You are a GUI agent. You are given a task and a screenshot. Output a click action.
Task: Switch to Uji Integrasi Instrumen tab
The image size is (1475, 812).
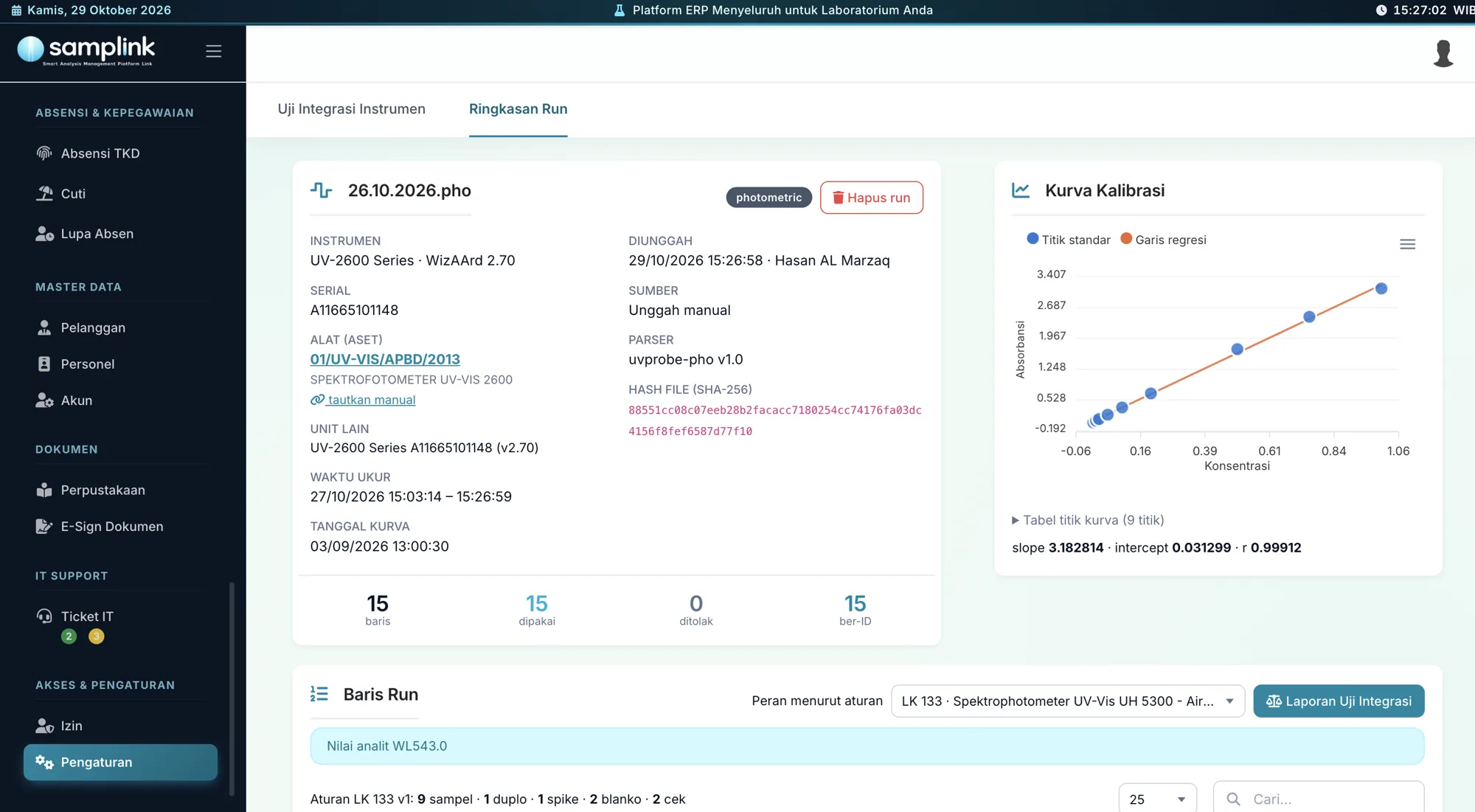pos(351,109)
